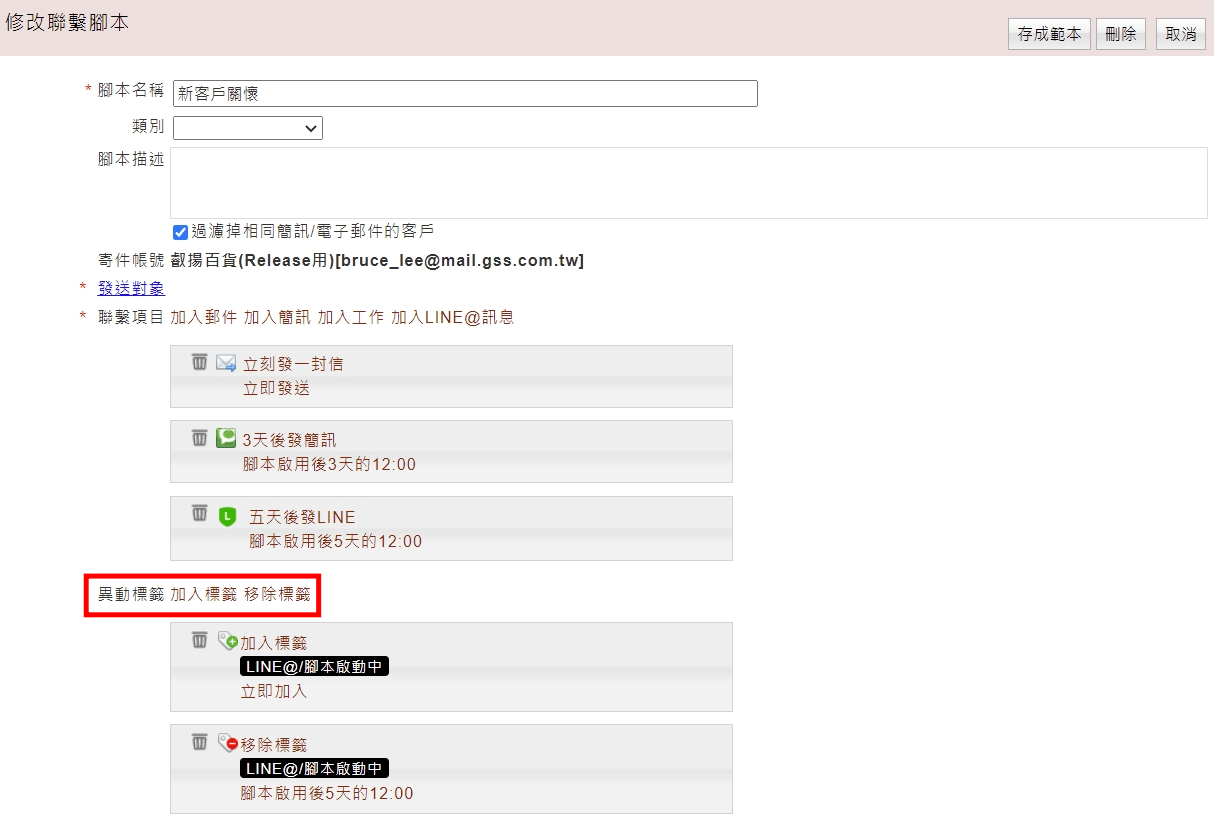
Task: Click 加入LINE@訊息 link
Action: pos(453,317)
